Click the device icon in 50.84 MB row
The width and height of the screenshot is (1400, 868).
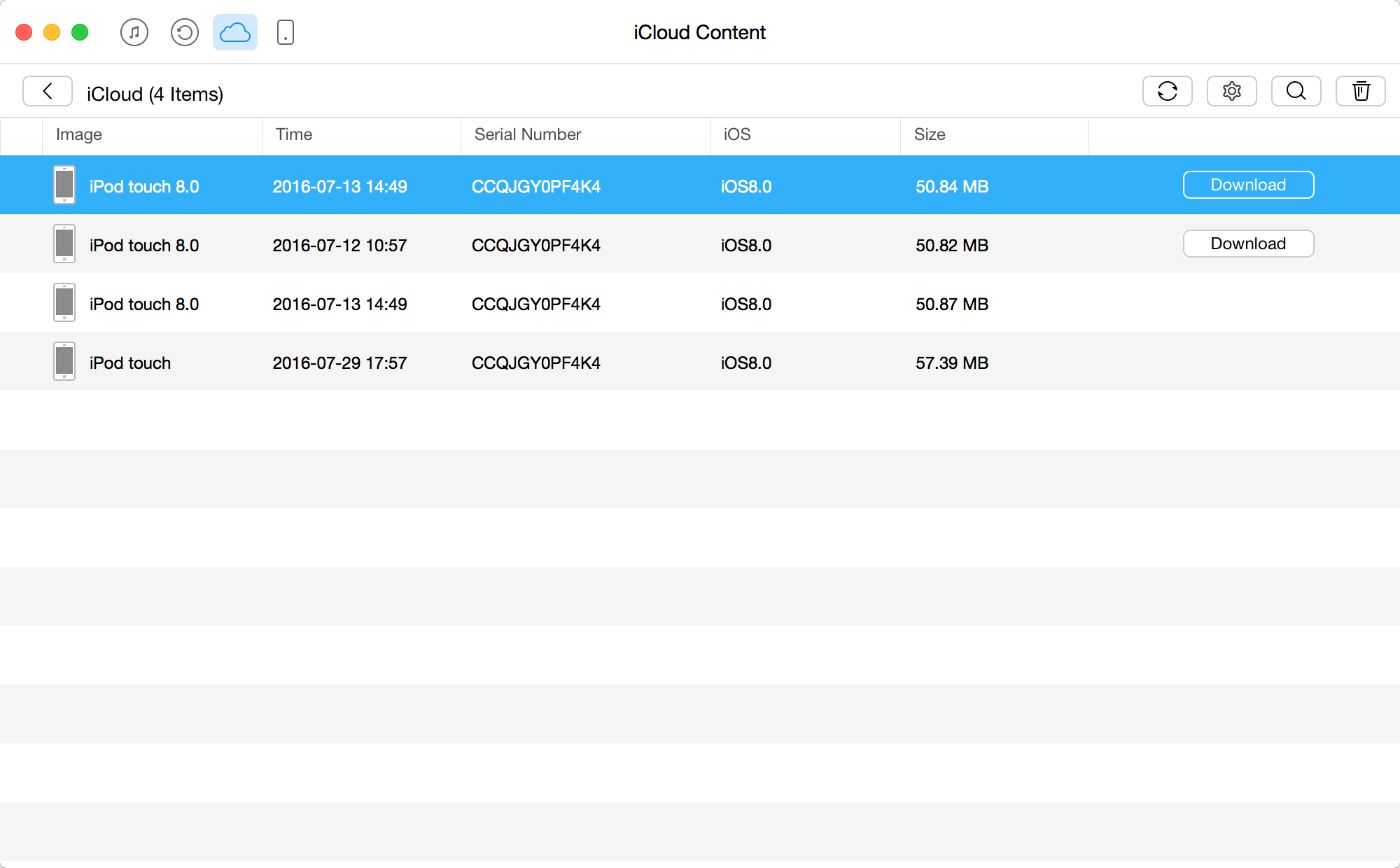(64, 185)
